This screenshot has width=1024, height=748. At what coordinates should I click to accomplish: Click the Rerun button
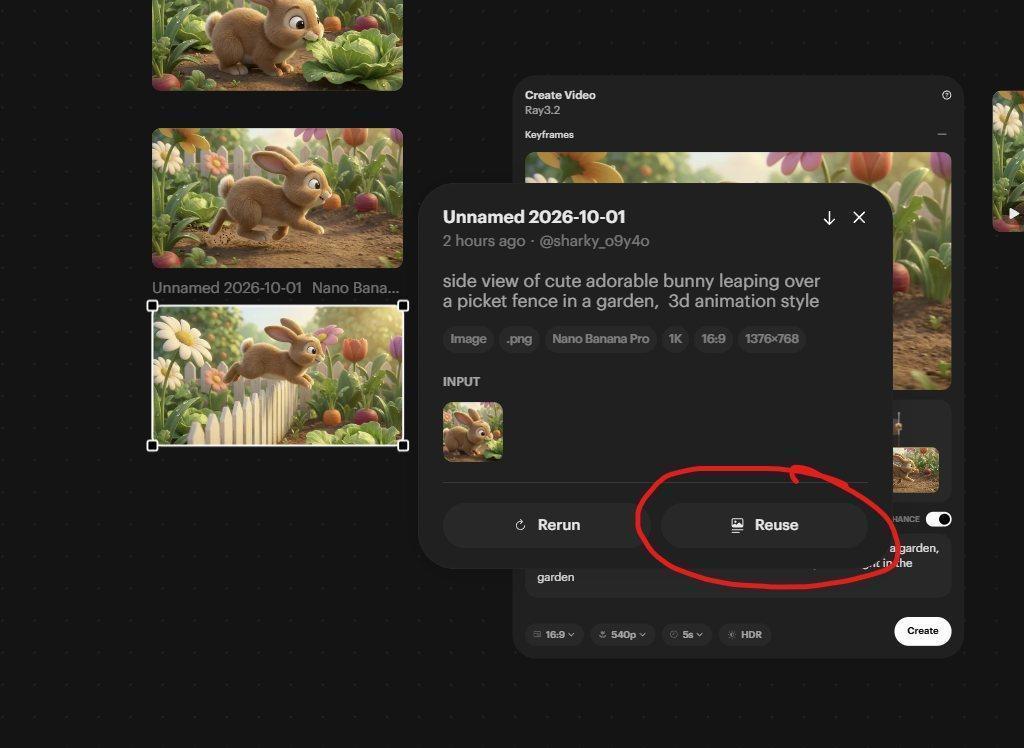[547, 525]
